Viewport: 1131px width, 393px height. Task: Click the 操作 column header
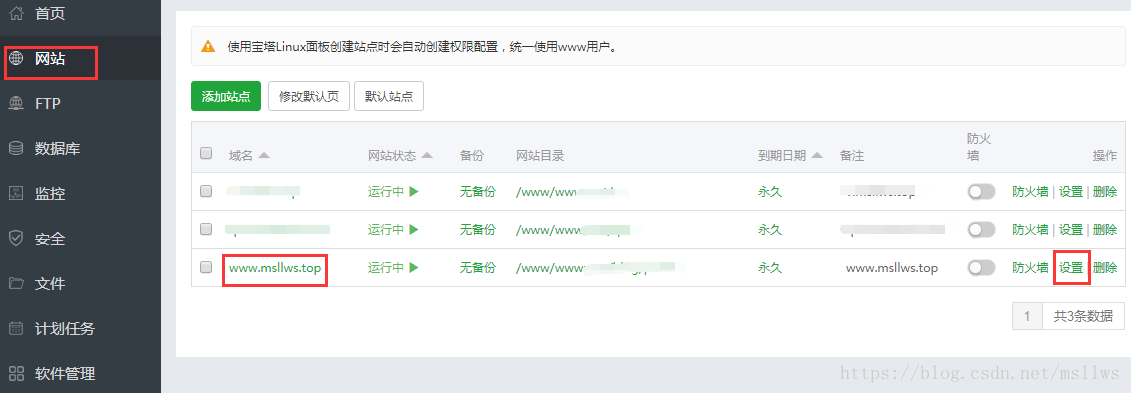[1105, 156]
